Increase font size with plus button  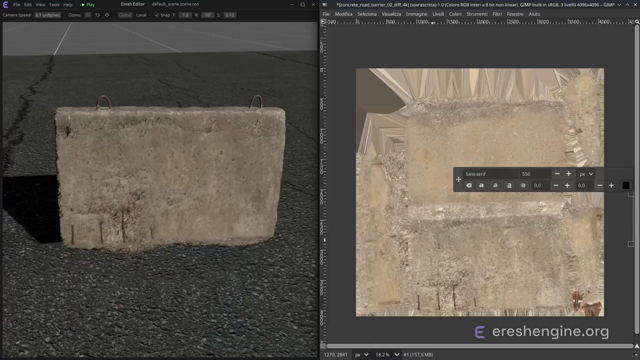568,174
